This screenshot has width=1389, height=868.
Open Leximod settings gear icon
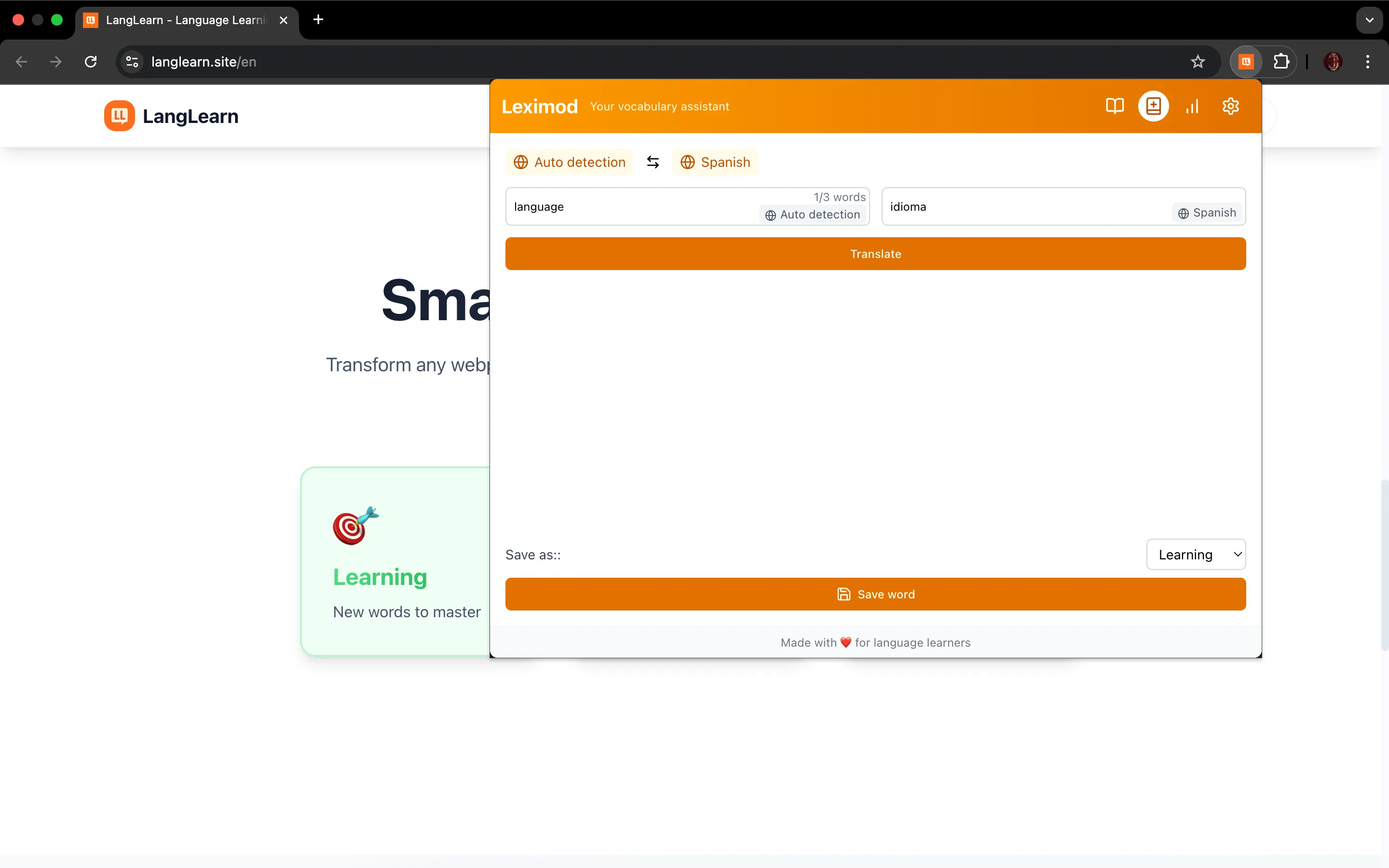(1231, 106)
